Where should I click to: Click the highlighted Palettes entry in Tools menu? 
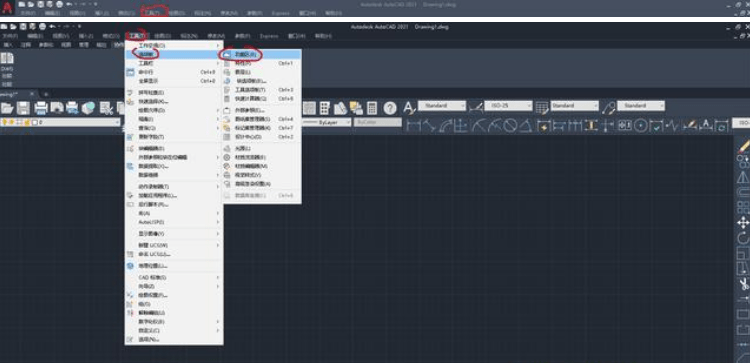pyautogui.click(x=174, y=55)
